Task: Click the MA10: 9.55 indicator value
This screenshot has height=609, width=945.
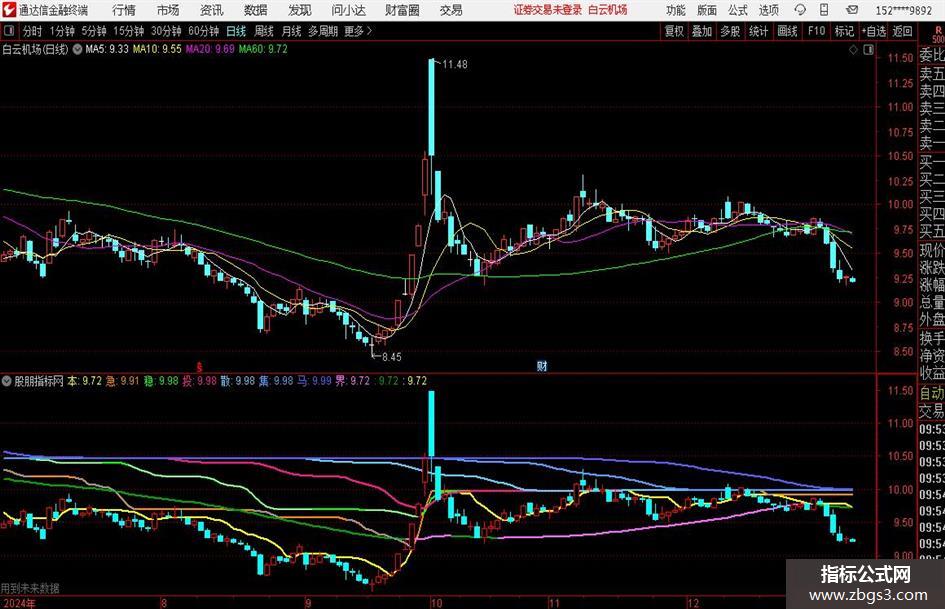Action: (x=157, y=49)
